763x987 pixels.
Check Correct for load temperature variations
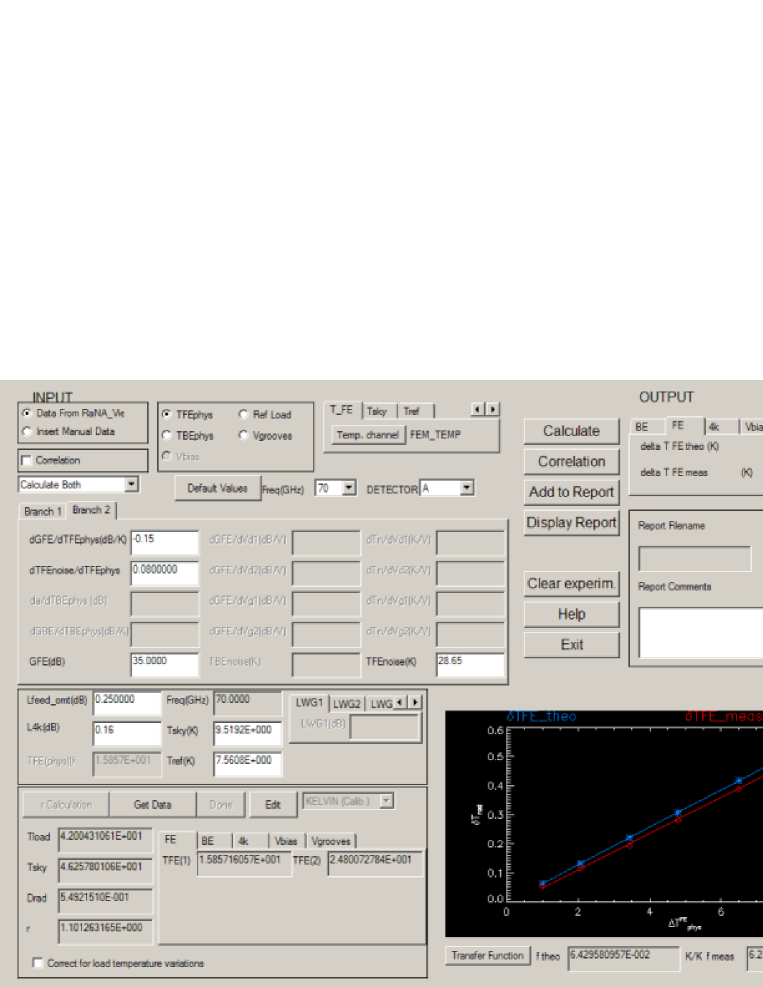click(x=38, y=963)
